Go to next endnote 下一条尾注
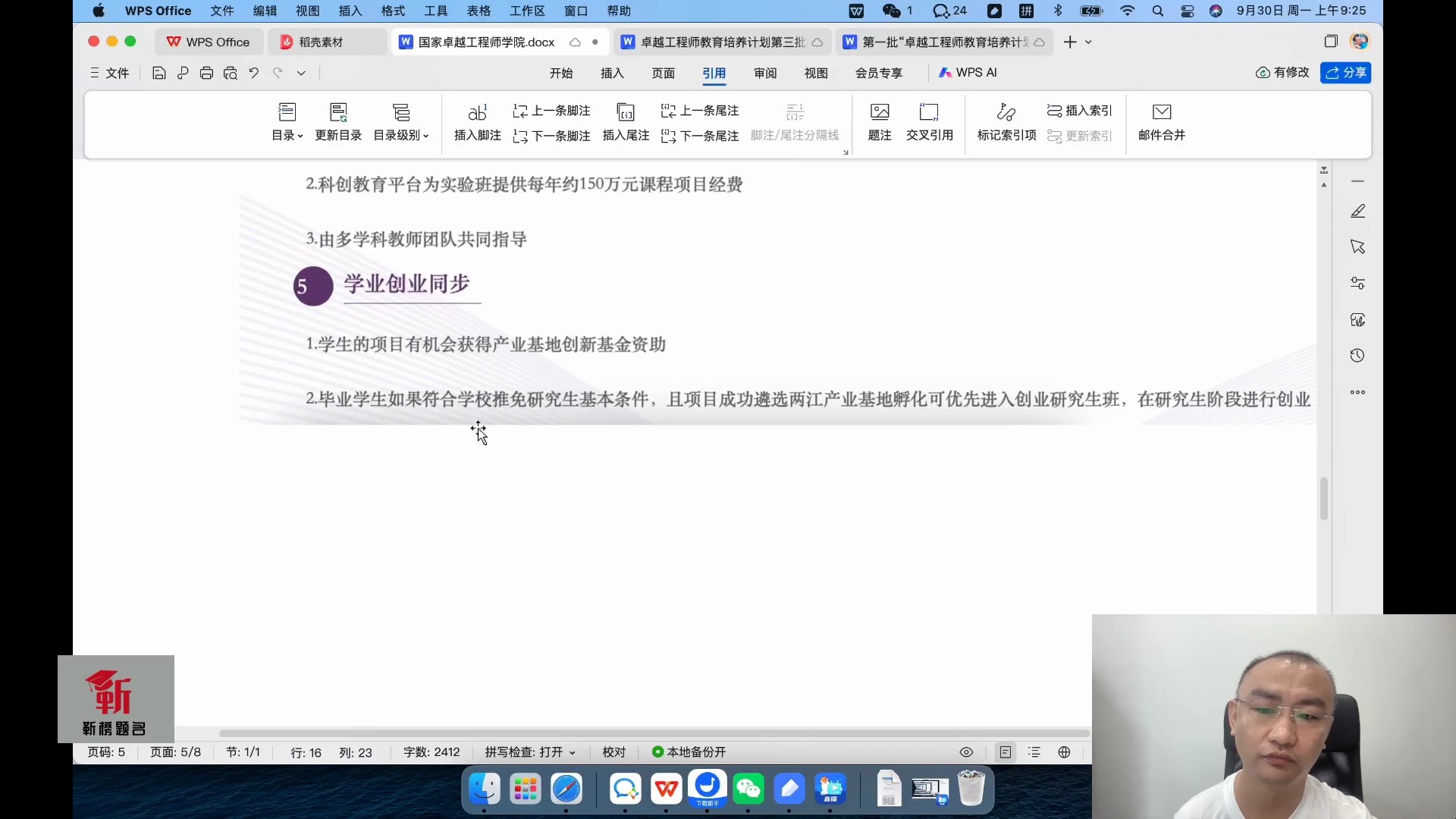Screen dimensions: 1456x819 (699, 136)
